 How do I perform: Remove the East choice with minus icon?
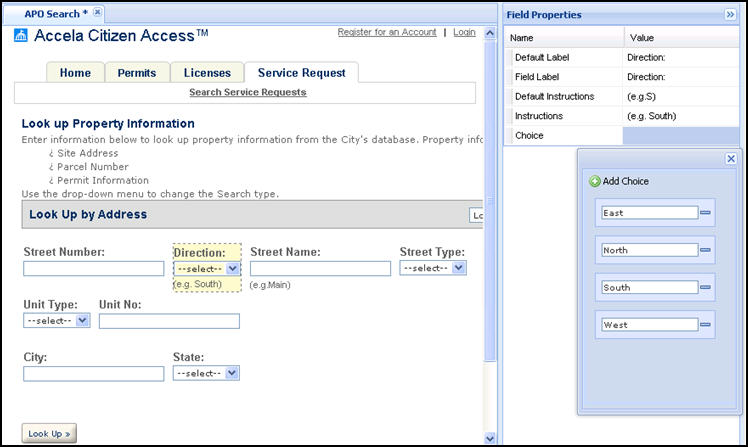coord(705,212)
